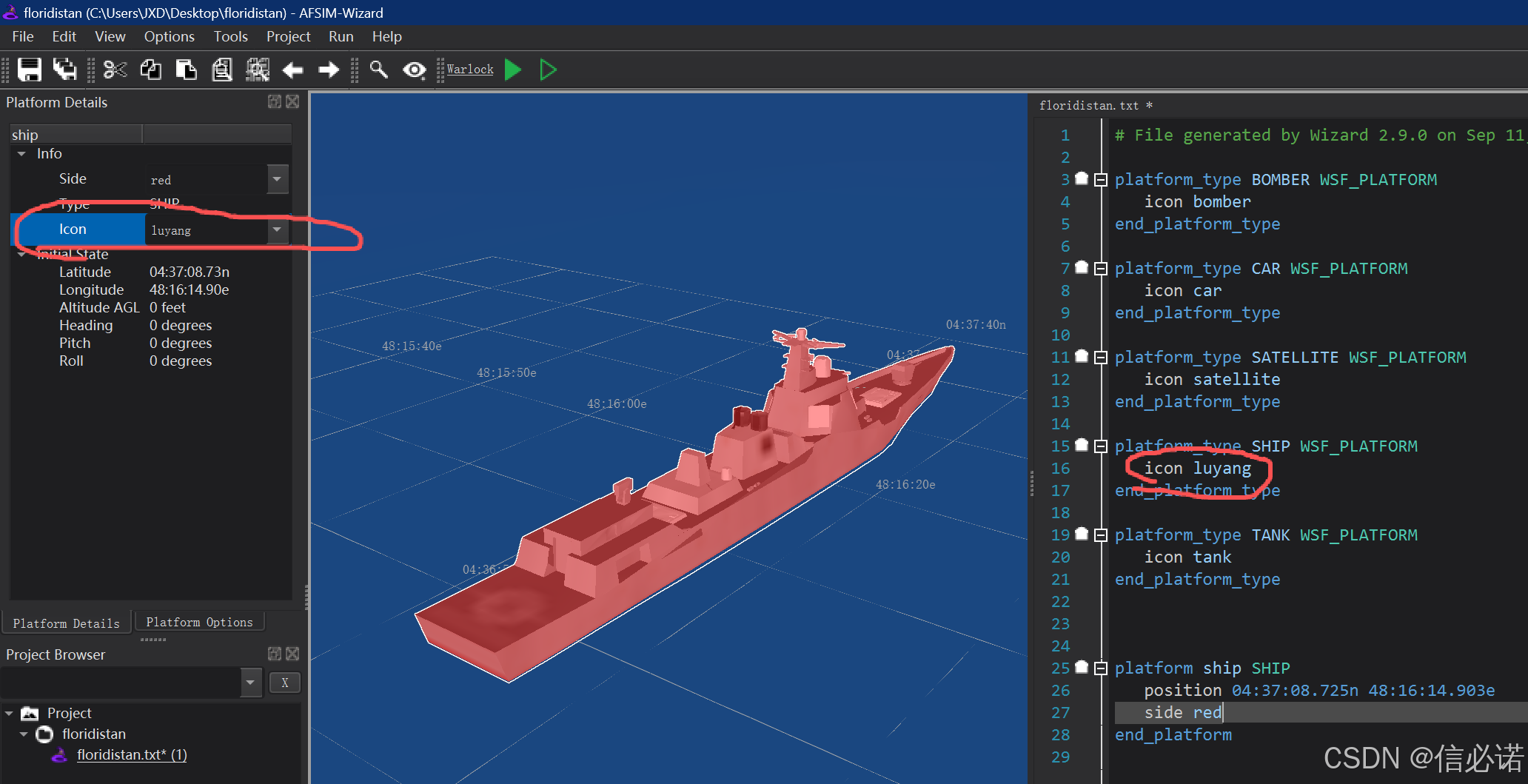Open the Tools menu
The image size is (1528, 784).
[231, 36]
